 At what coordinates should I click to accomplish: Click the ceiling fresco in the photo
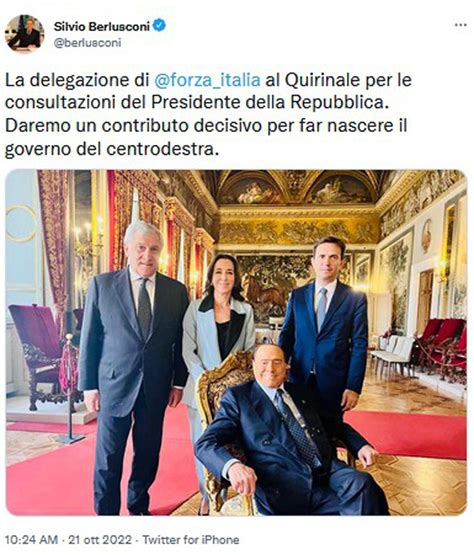pyautogui.click(x=296, y=188)
